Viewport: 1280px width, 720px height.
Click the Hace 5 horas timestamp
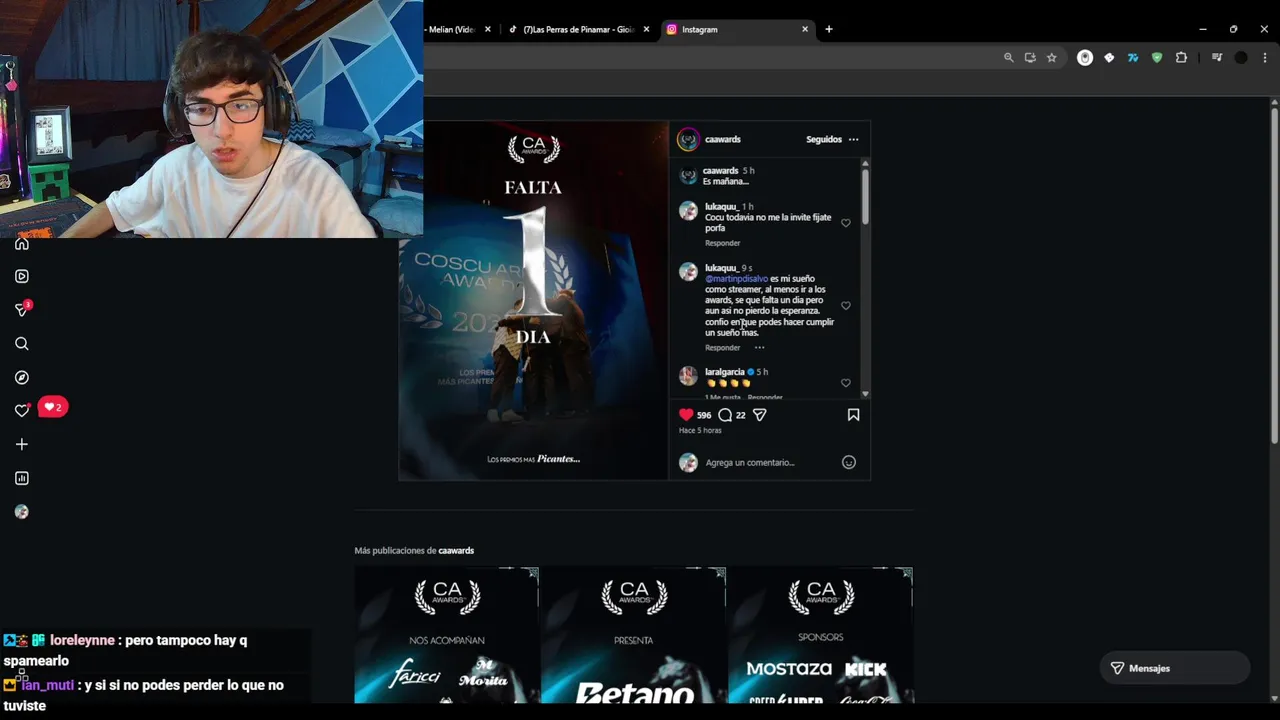click(x=700, y=431)
